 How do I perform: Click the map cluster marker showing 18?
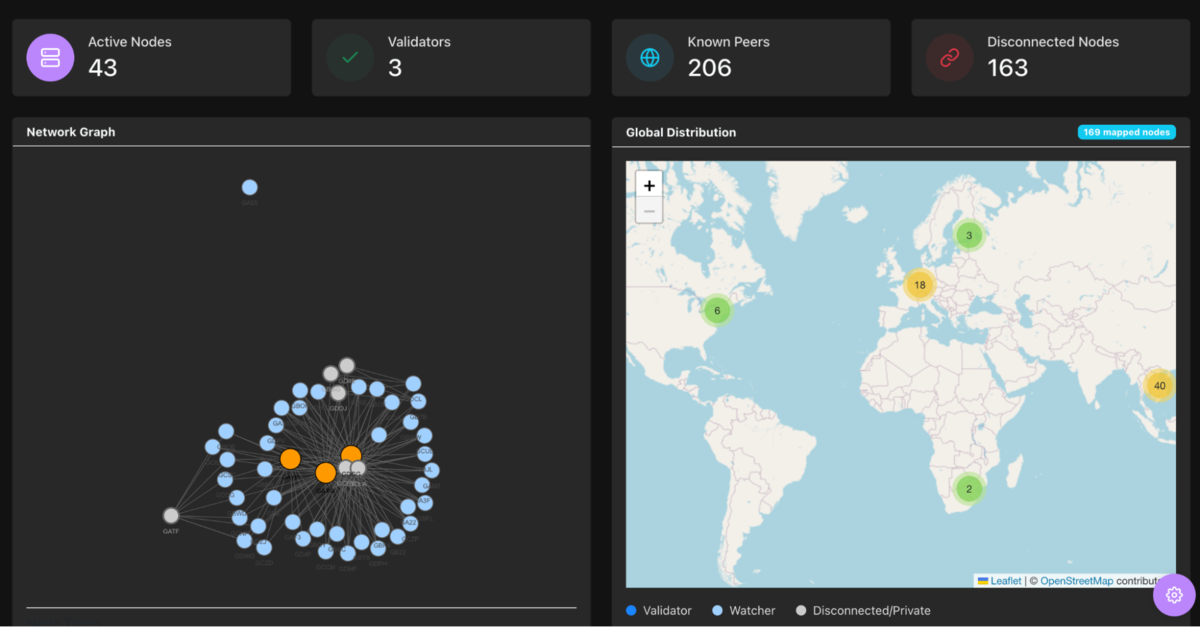coord(920,285)
